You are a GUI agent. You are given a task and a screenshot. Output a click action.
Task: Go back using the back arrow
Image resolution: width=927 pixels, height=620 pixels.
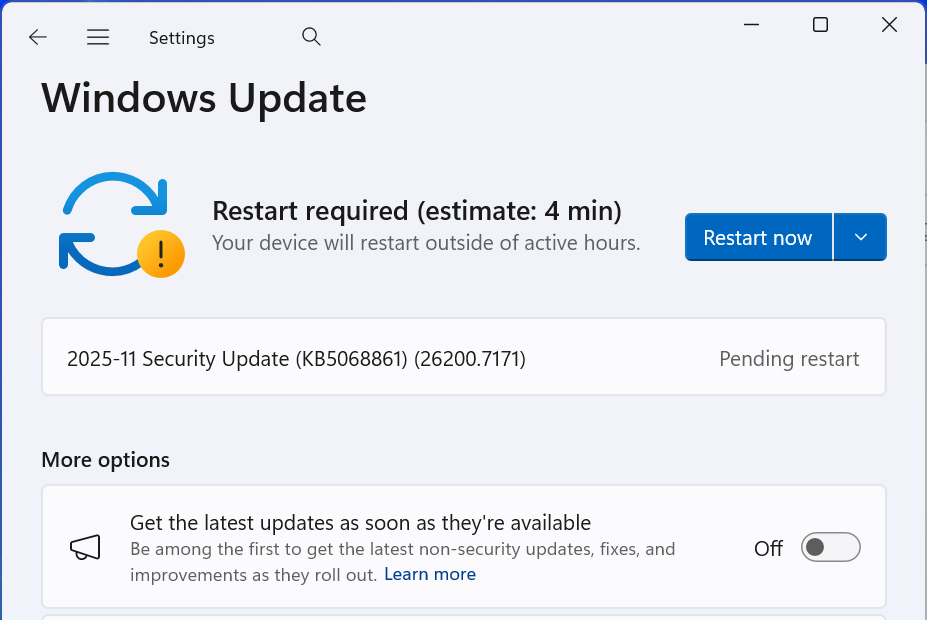pos(38,38)
